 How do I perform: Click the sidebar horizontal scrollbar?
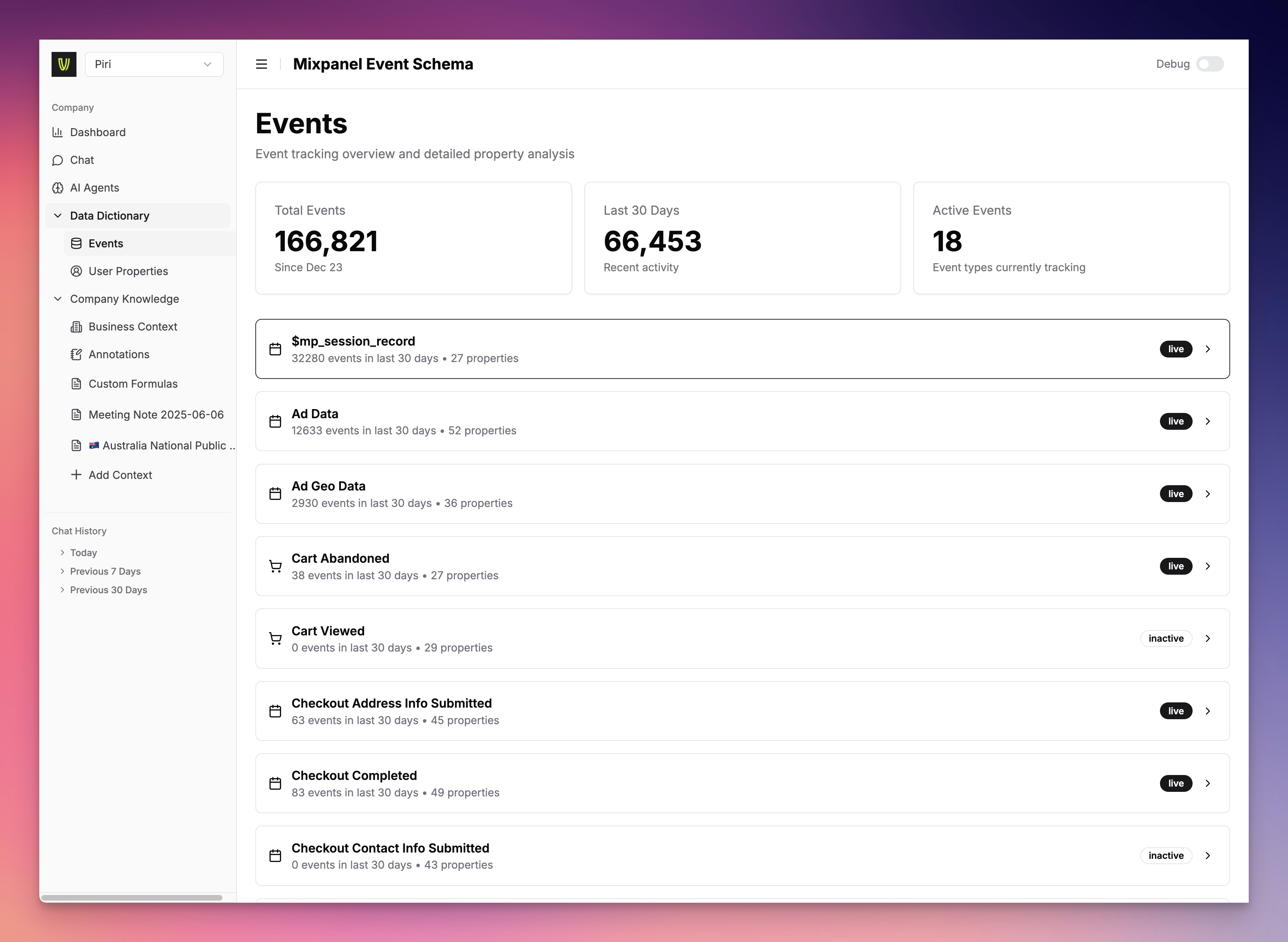[x=132, y=897]
